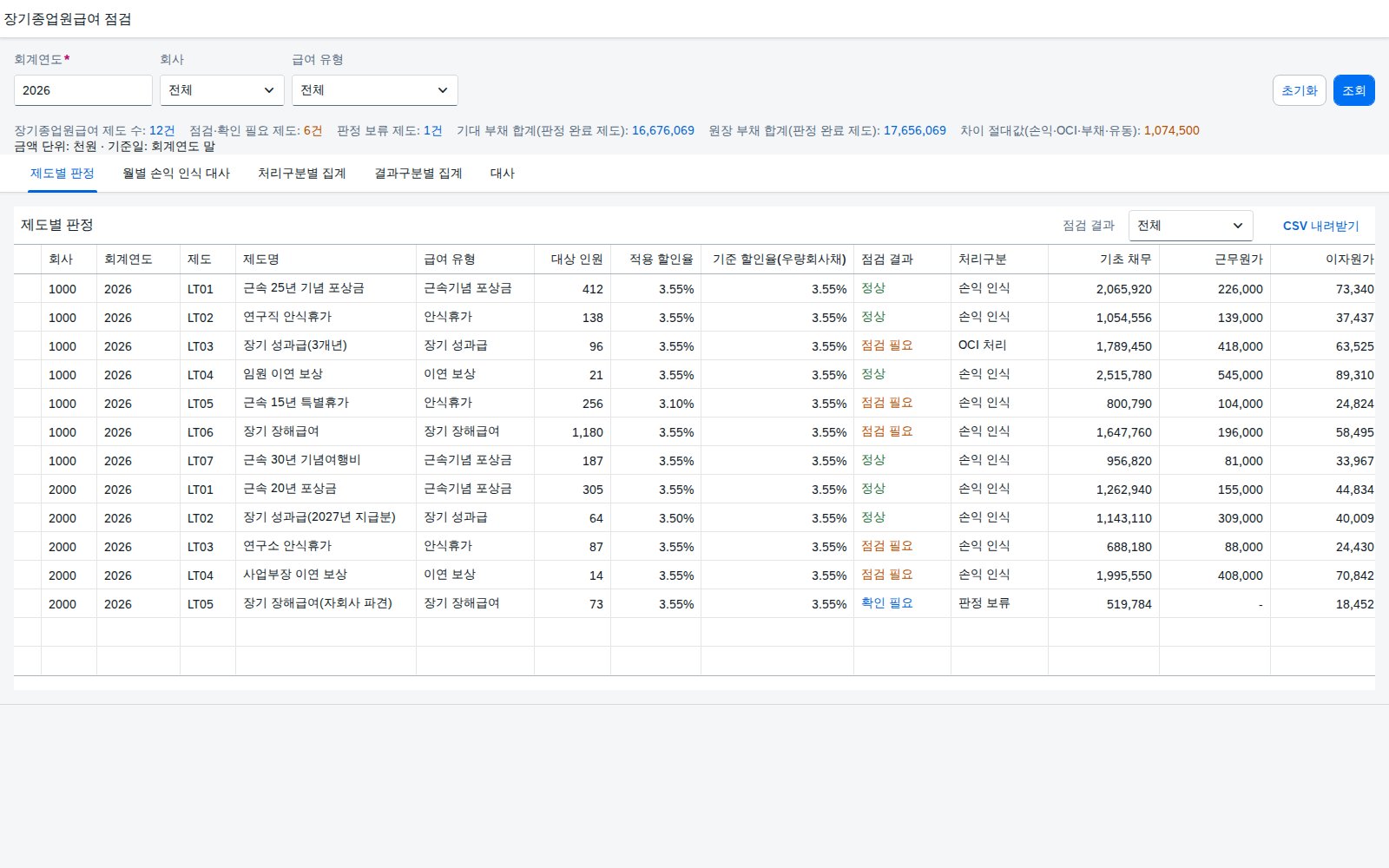Select the 근속 15년 특별휴가 cell

(x=326, y=403)
